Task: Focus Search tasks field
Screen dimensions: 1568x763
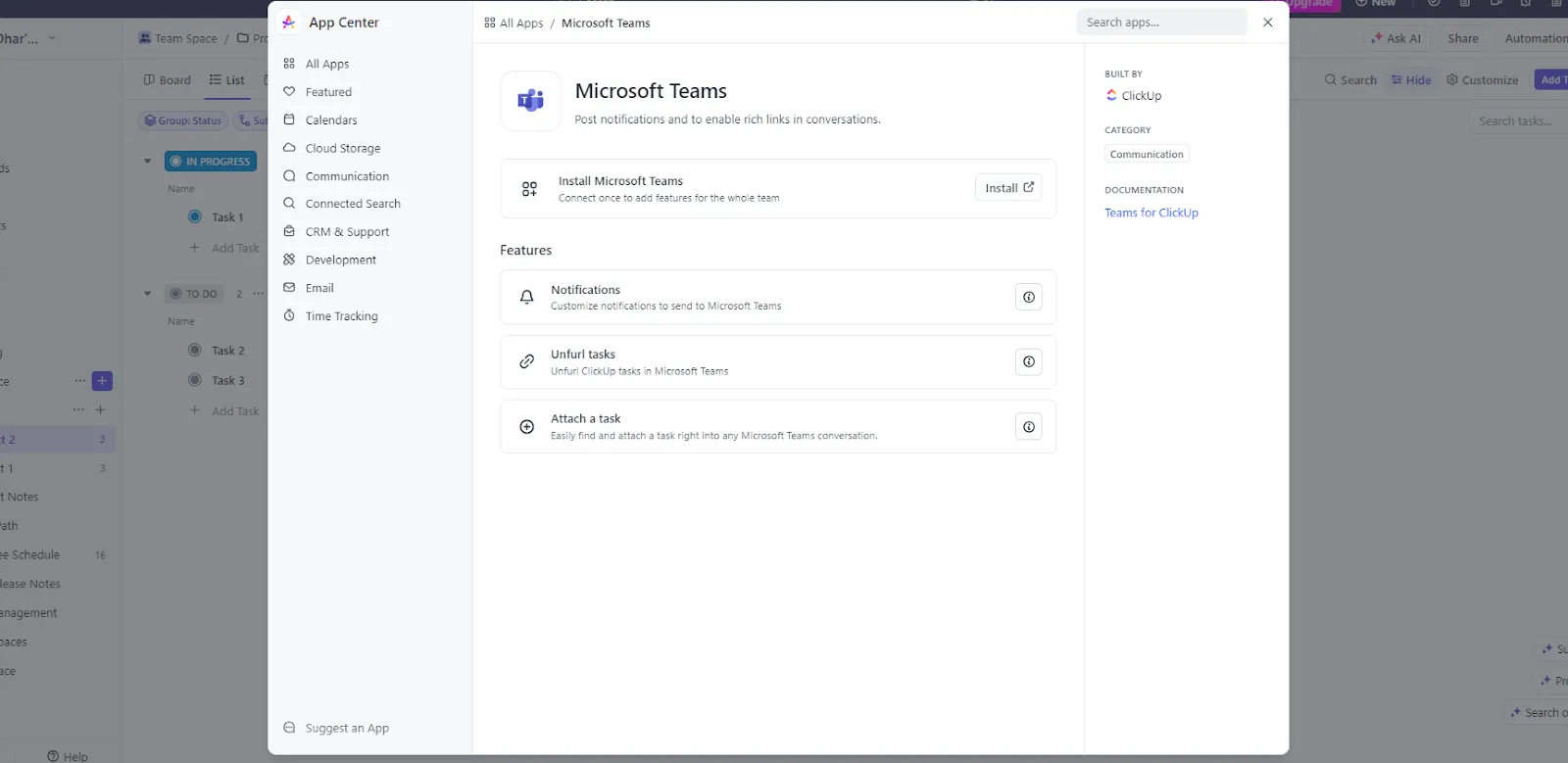Action: pos(1519,121)
